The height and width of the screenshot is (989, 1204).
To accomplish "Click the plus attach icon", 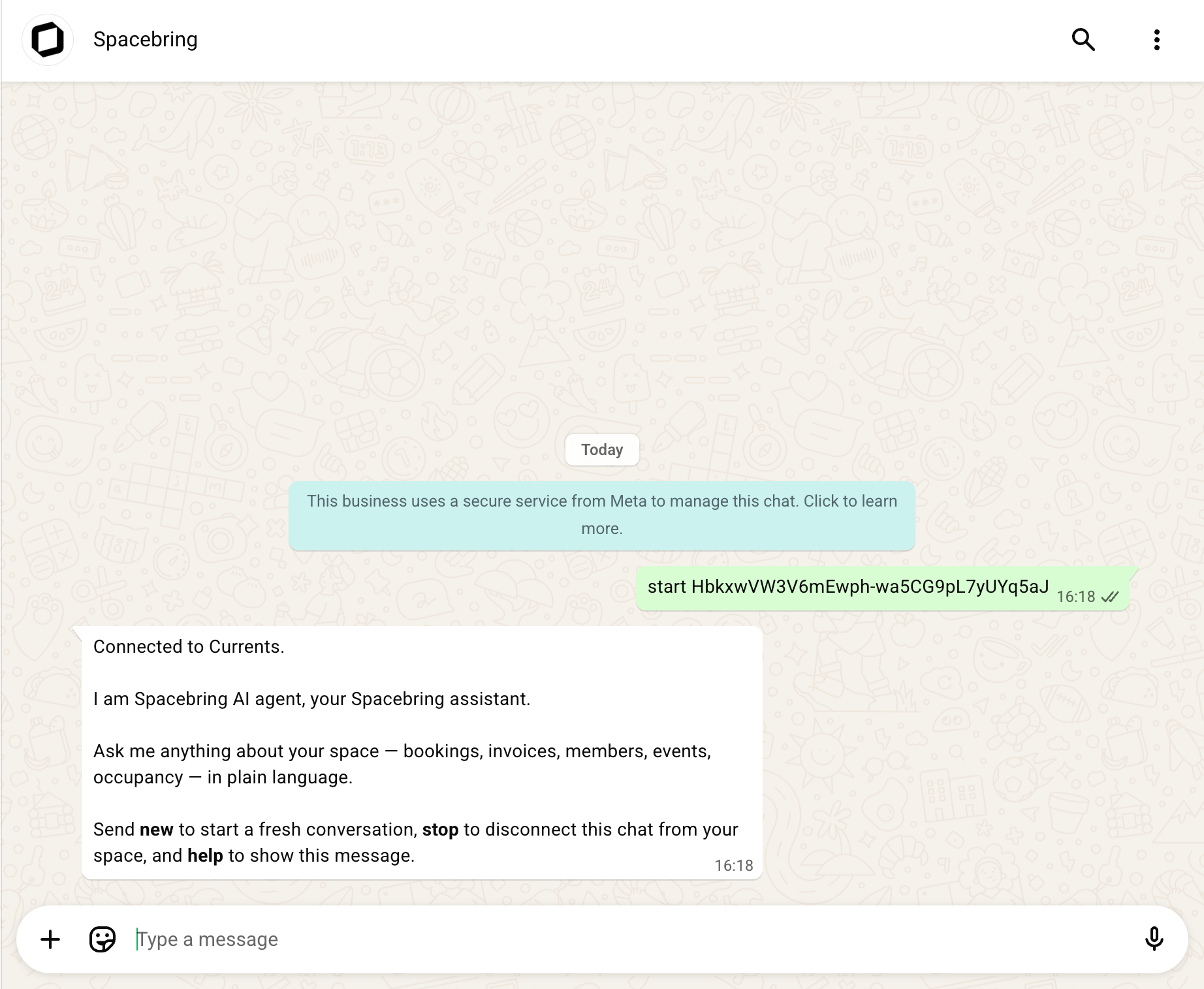I will click(x=50, y=939).
